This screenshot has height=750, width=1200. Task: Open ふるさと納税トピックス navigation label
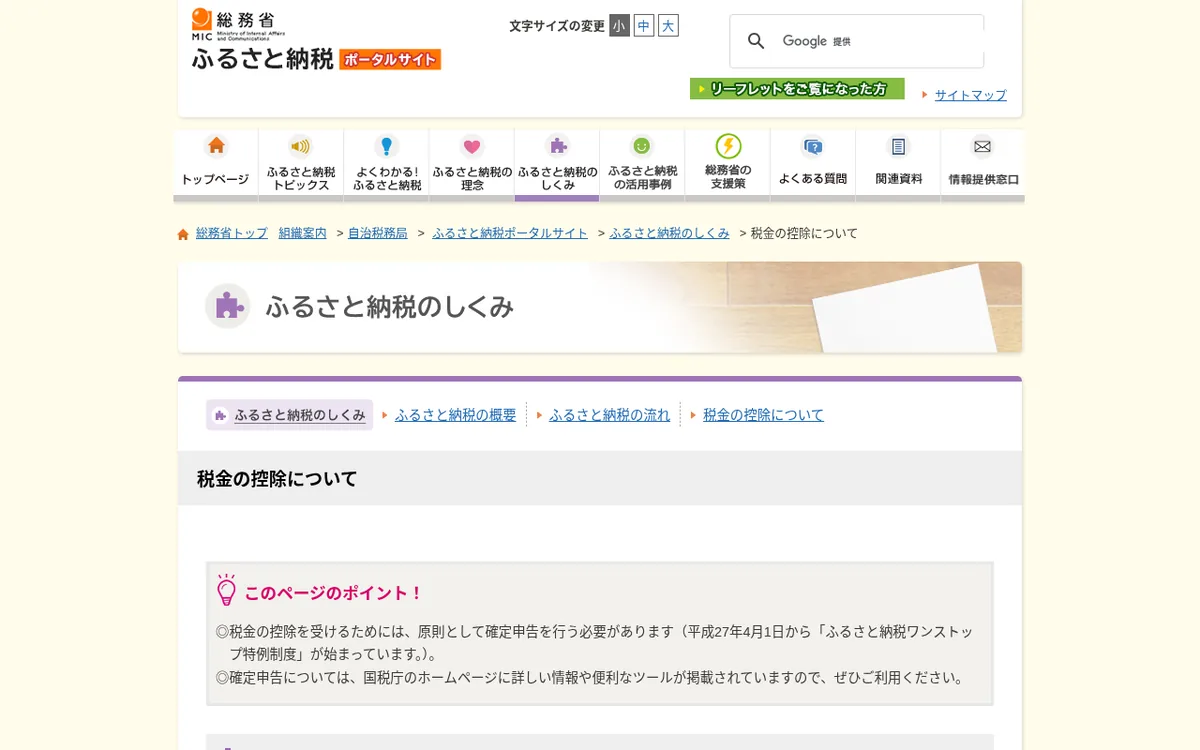(x=301, y=179)
